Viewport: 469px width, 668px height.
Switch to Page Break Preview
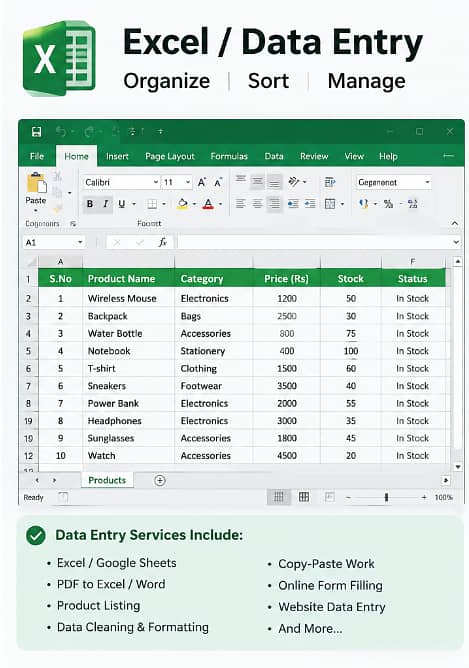point(330,497)
